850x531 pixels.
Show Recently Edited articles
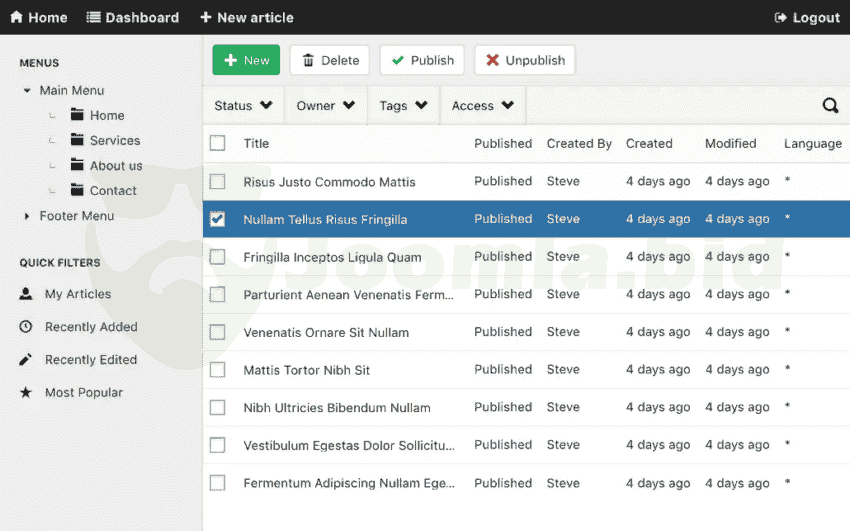pyautogui.click(x=90, y=360)
